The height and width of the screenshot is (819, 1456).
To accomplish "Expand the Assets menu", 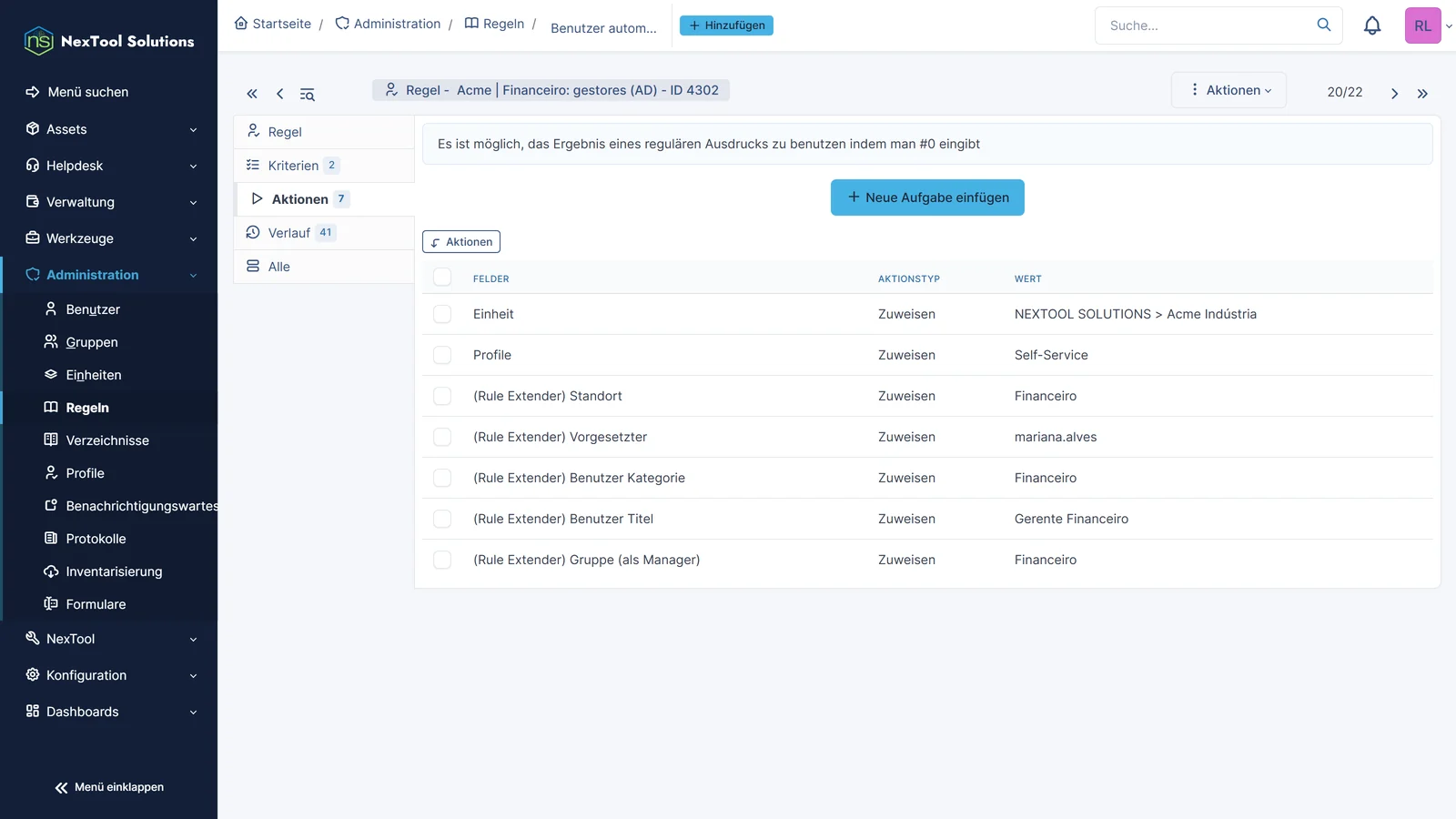I will 109,129.
